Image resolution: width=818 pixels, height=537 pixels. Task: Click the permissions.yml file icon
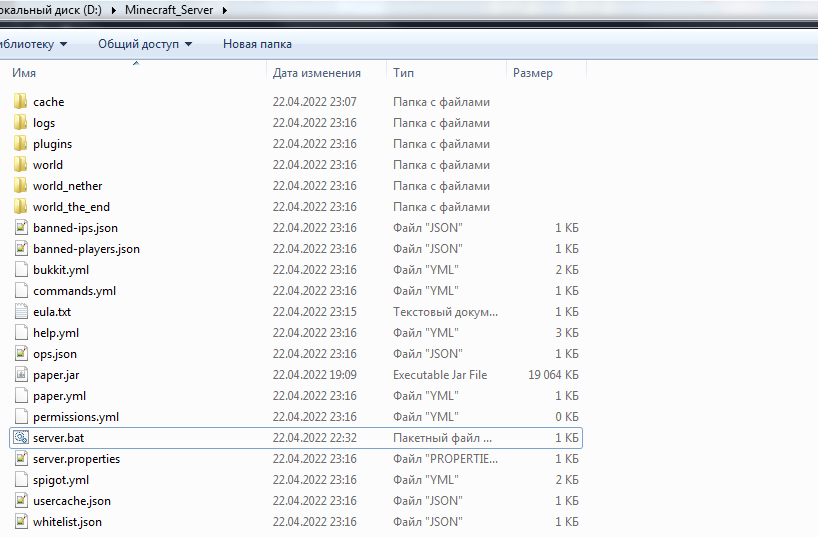pos(21,416)
